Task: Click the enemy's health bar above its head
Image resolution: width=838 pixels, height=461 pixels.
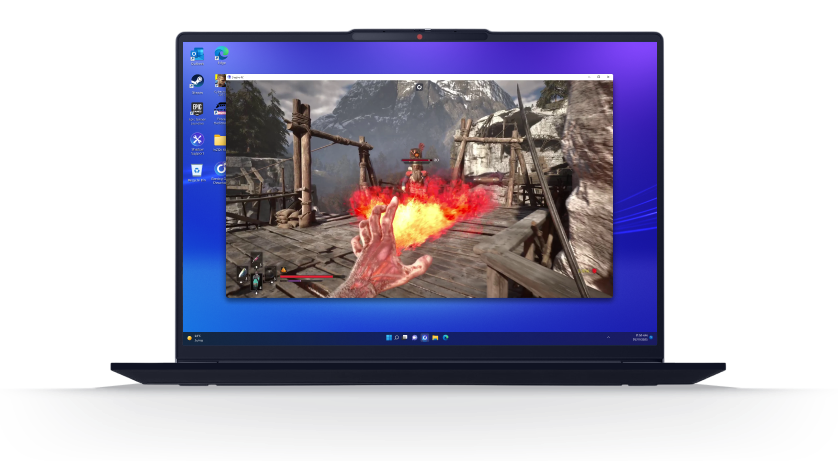Action: coord(417,160)
